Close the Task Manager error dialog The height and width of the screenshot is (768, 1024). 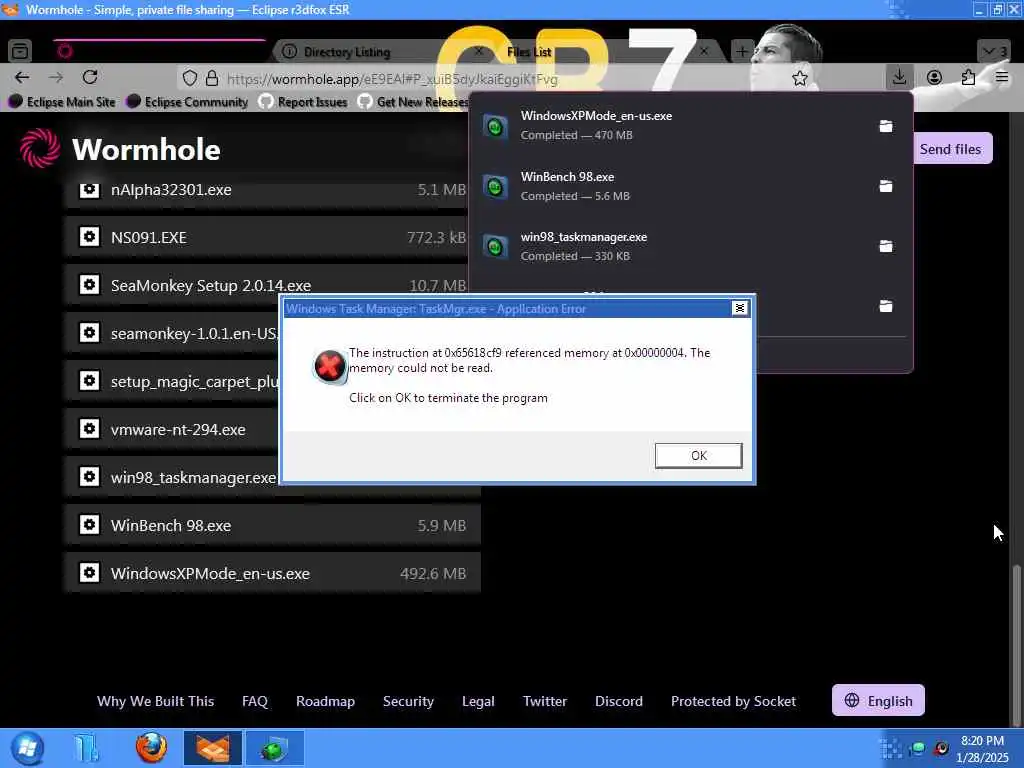pos(739,308)
